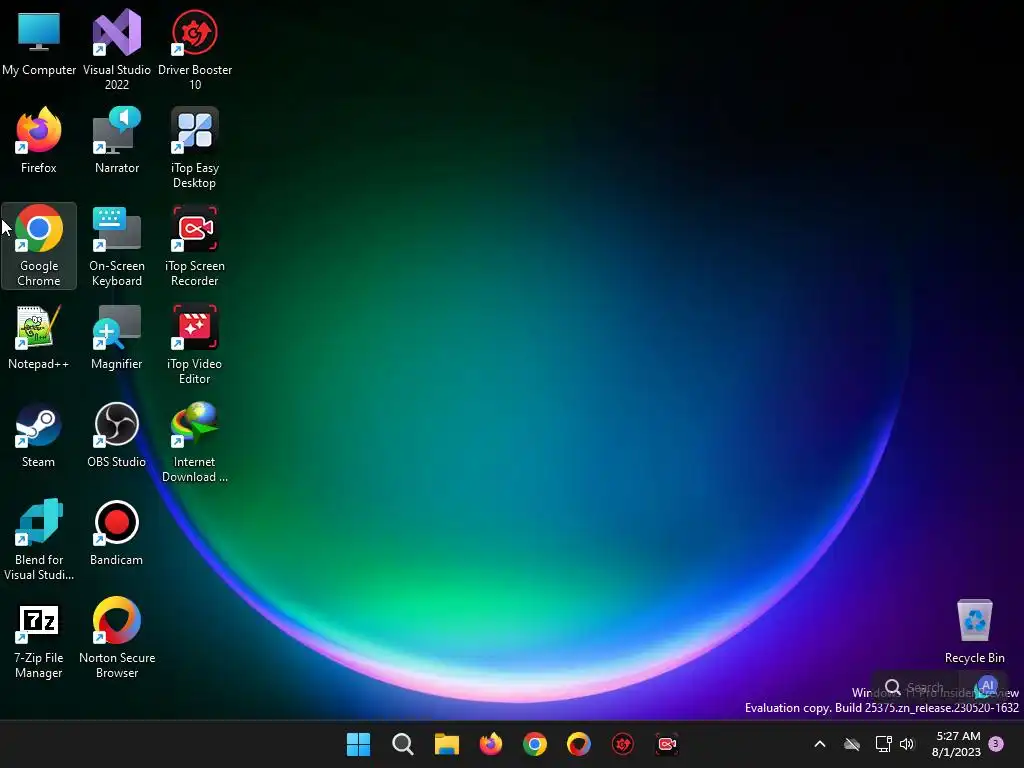Viewport: 1024px width, 768px height.
Task: Open the volume speaker tray icon
Action: 907,744
